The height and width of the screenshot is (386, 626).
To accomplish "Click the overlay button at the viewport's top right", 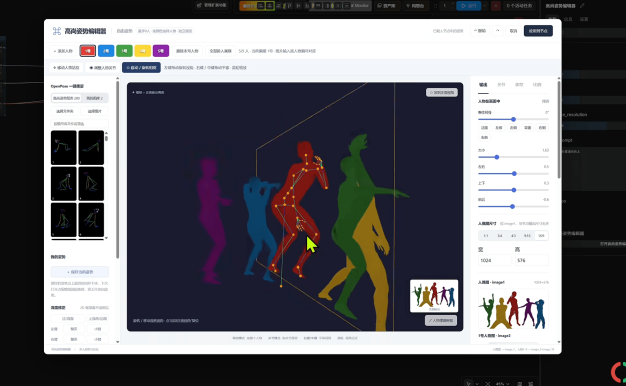I will (442, 92).
